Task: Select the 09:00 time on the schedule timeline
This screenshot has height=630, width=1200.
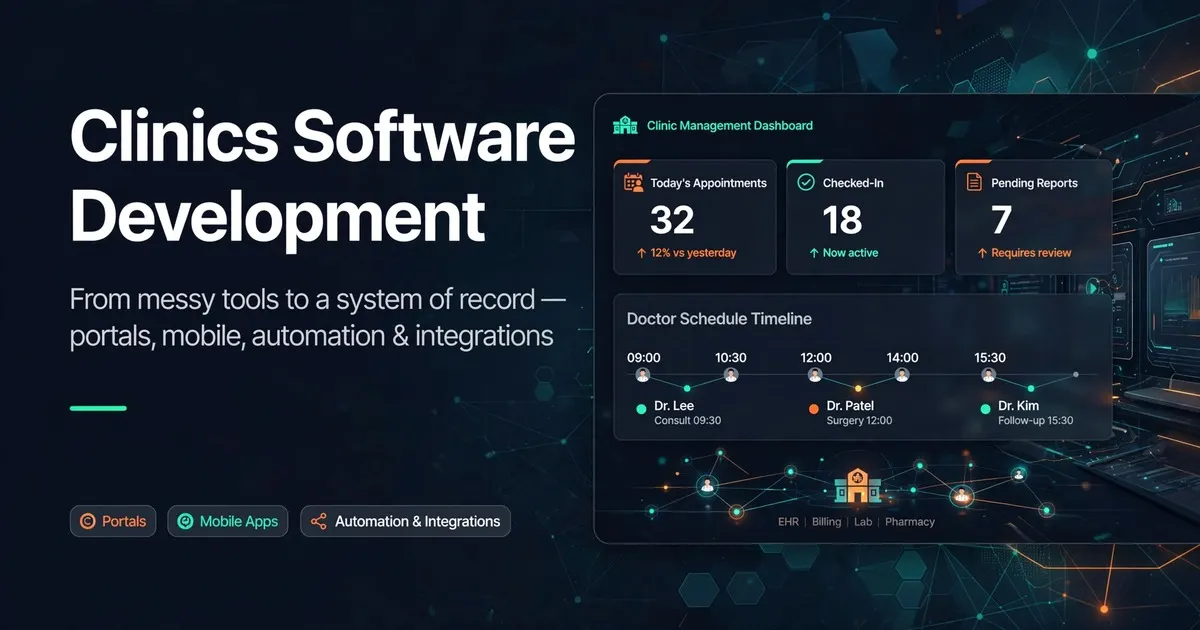Action: pyautogui.click(x=642, y=357)
